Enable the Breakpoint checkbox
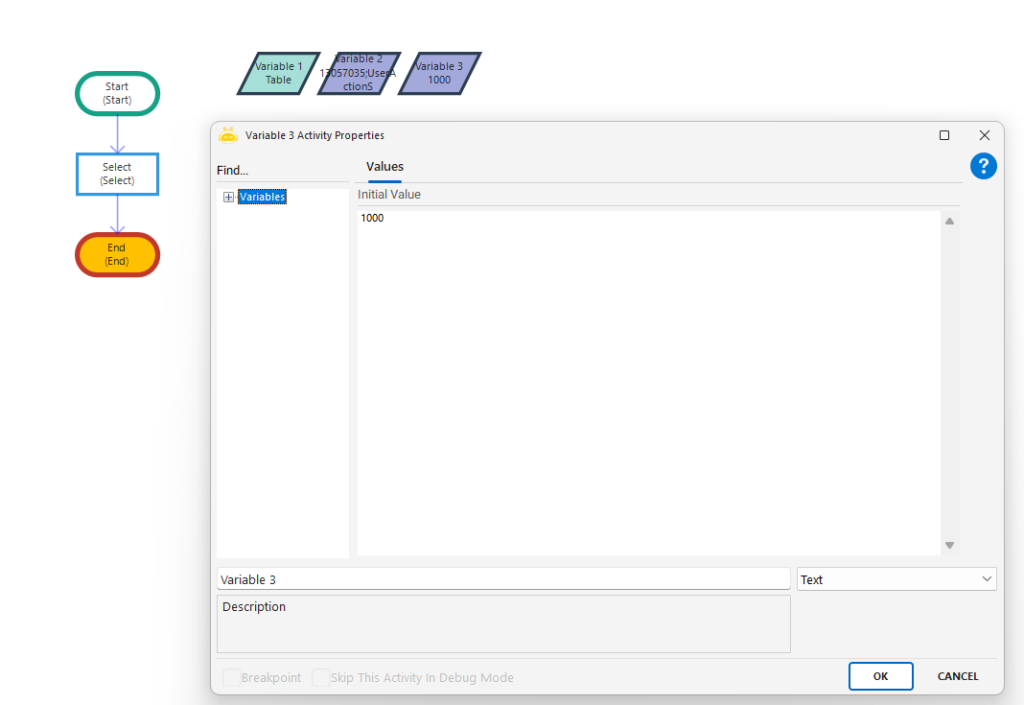Screen dimensions: 1024x705 coord(232,678)
